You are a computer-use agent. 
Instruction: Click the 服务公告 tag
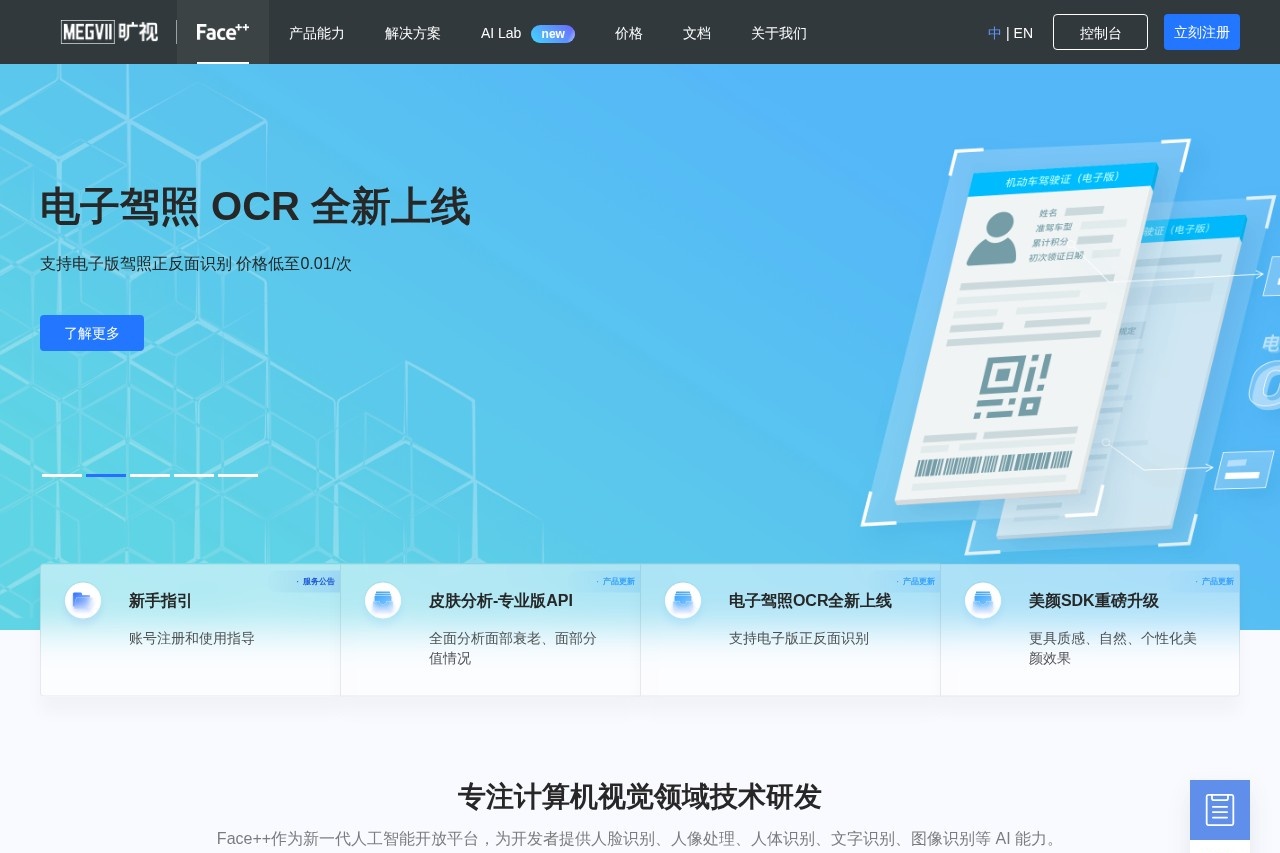point(315,581)
